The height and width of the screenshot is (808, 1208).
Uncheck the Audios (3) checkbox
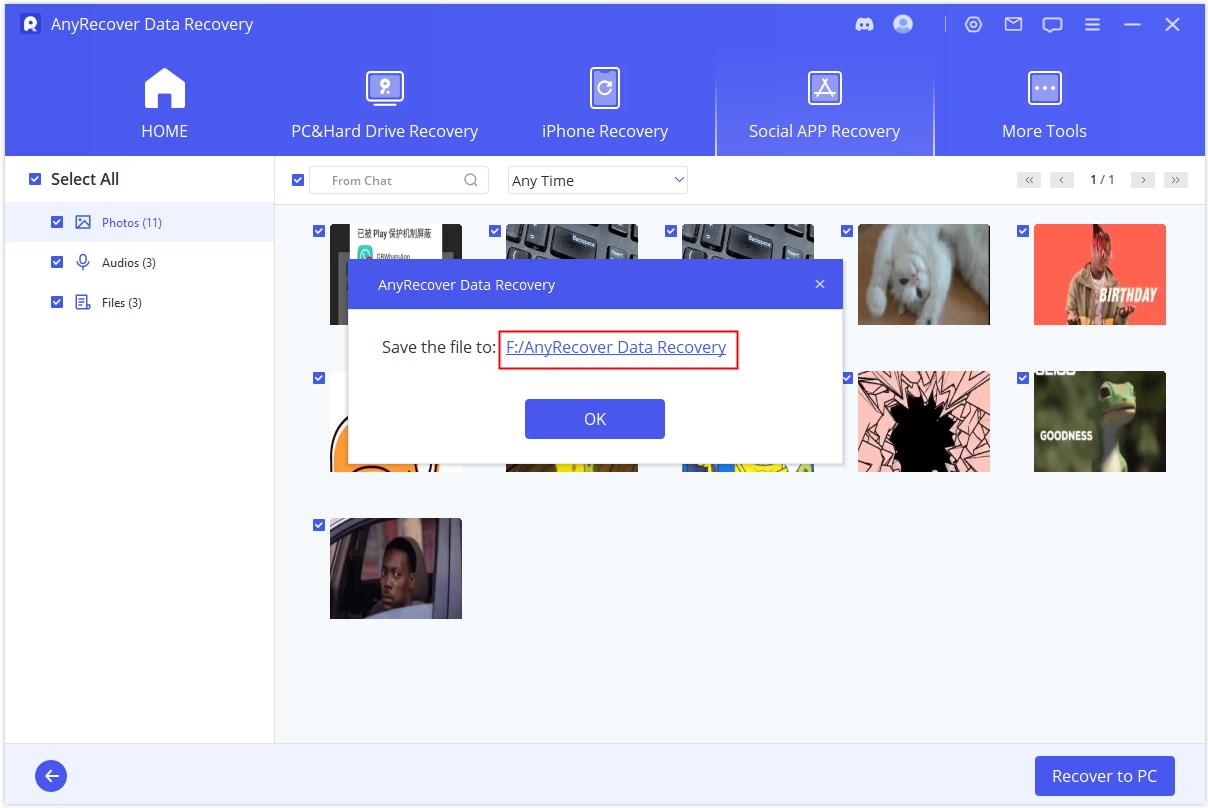(x=57, y=262)
